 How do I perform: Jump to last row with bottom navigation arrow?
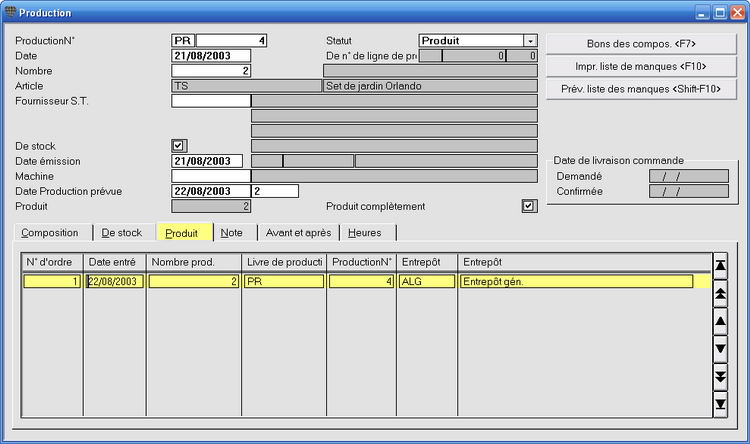click(720, 404)
